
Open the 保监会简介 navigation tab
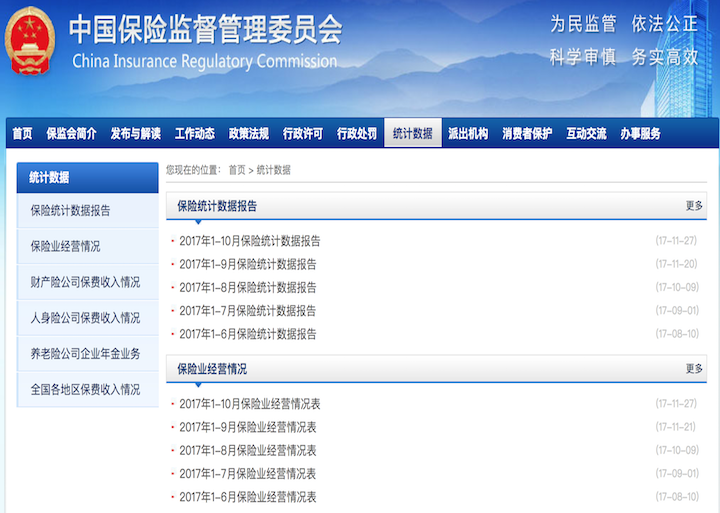[x=71, y=134]
